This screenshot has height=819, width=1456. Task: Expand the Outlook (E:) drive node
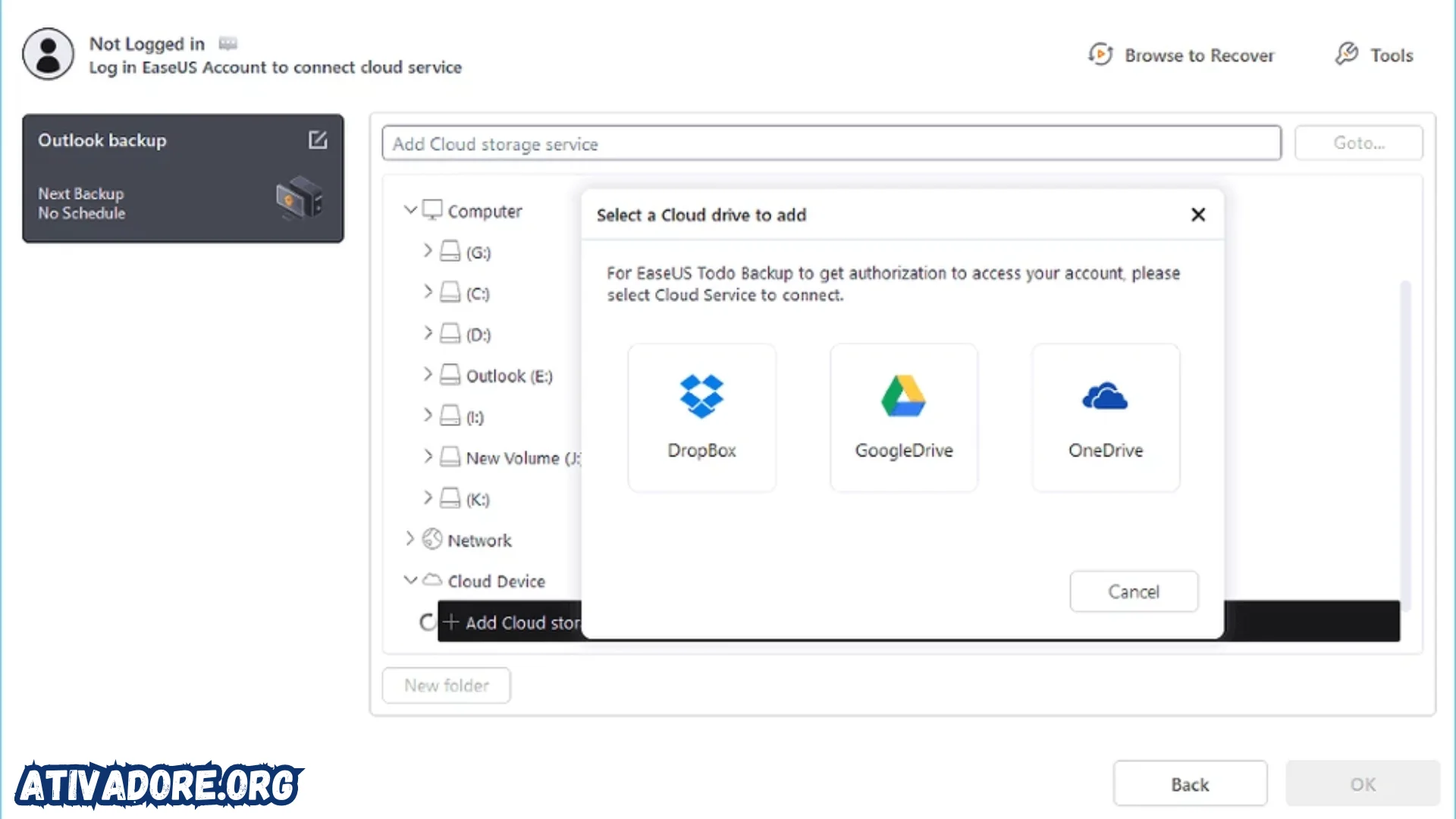click(428, 374)
